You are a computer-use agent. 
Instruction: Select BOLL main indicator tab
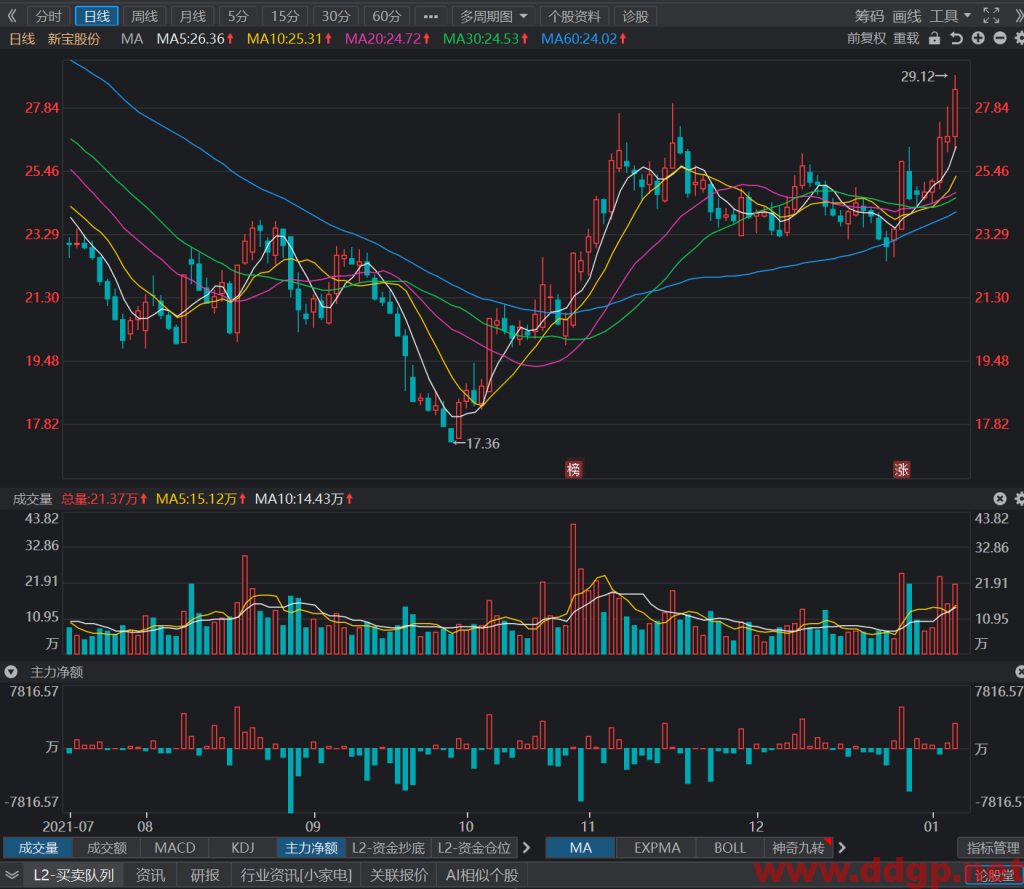coord(729,848)
